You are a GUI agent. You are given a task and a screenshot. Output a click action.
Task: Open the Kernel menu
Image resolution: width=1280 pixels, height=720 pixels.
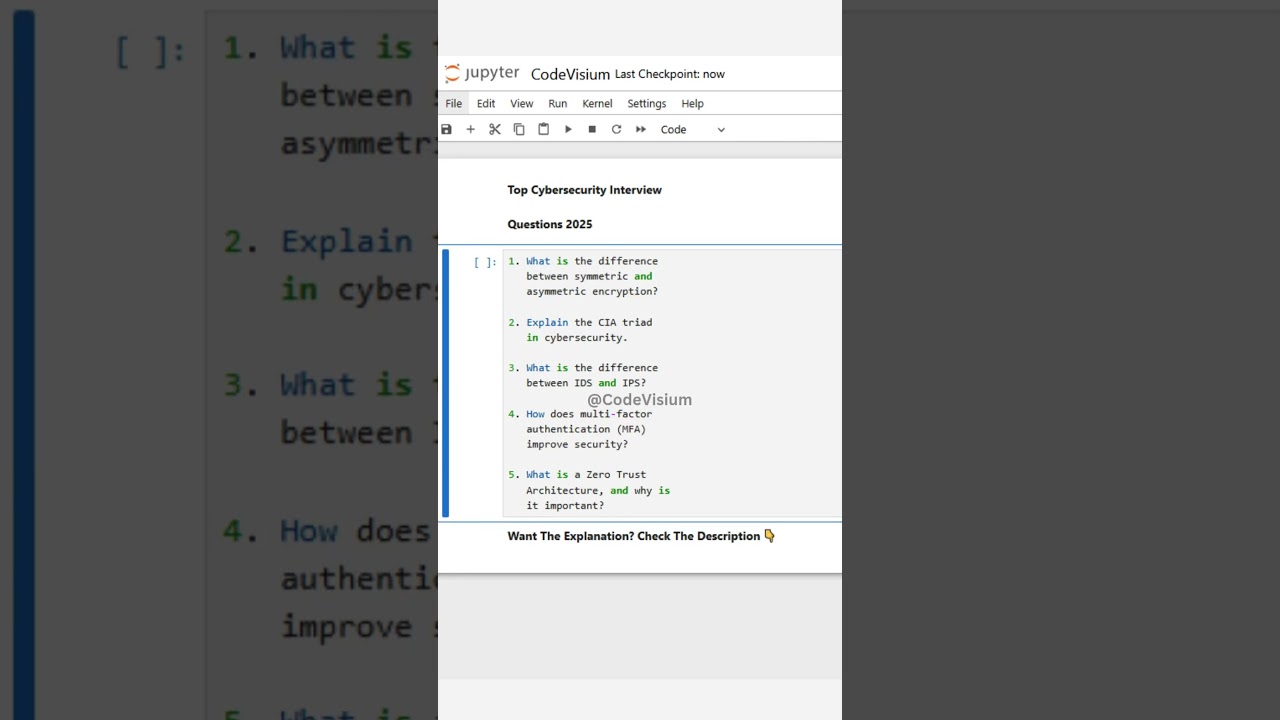click(x=597, y=103)
